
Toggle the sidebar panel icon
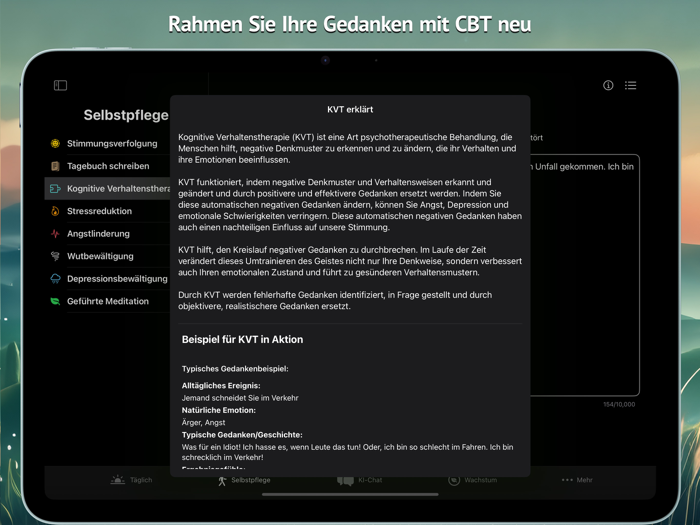click(60, 85)
